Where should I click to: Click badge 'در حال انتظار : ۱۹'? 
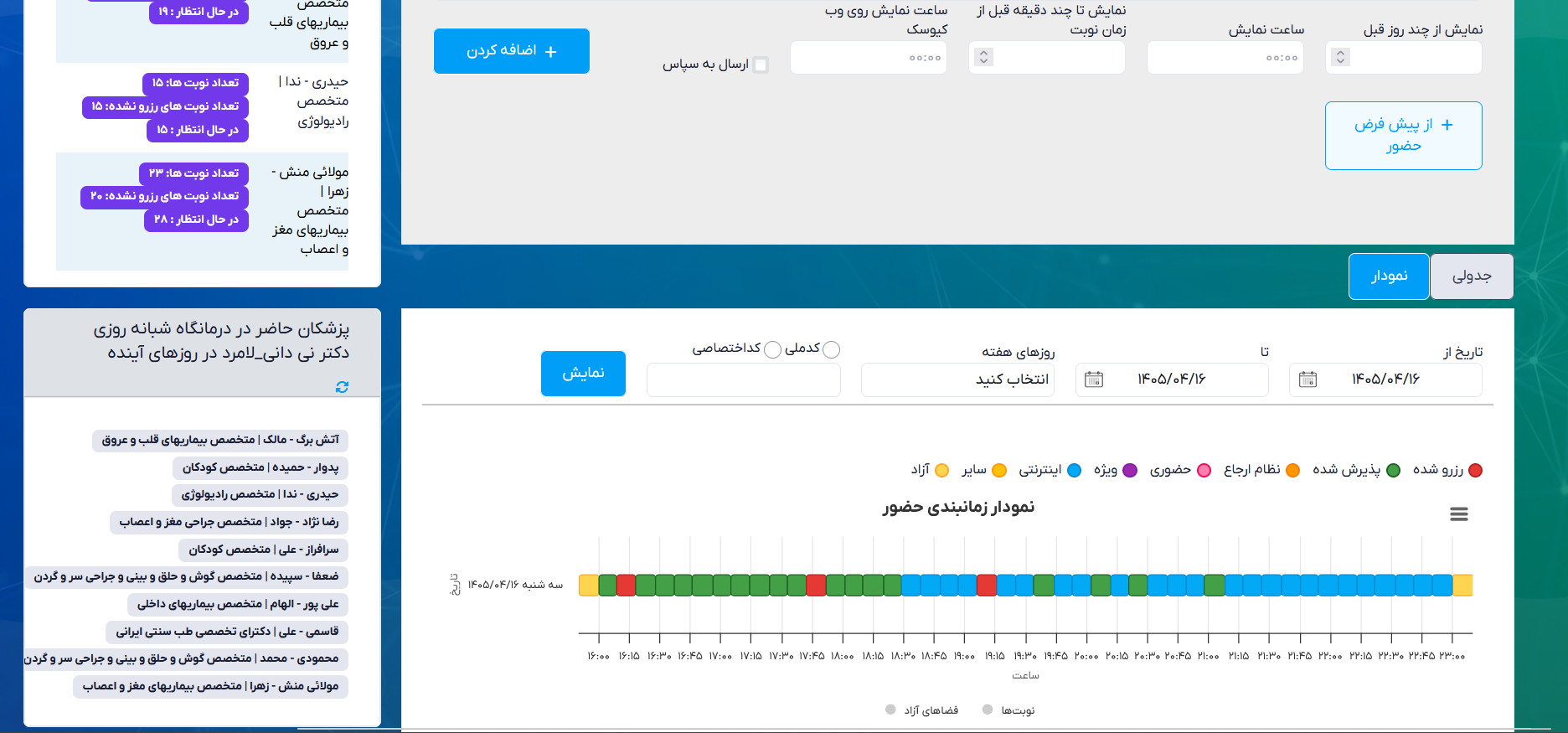click(x=199, y=13)
